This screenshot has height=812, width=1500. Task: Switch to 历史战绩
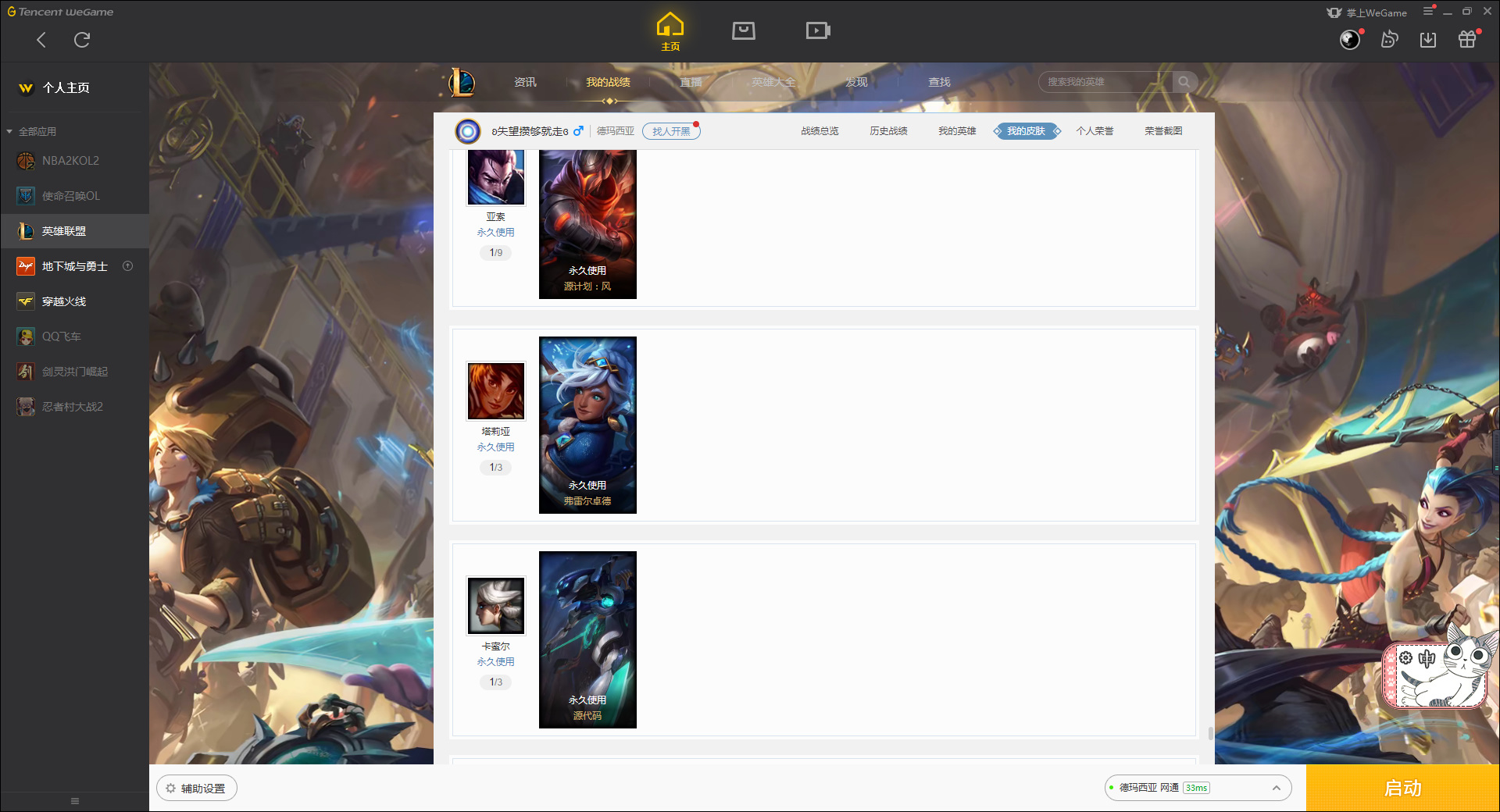click(x=888, y=131)
